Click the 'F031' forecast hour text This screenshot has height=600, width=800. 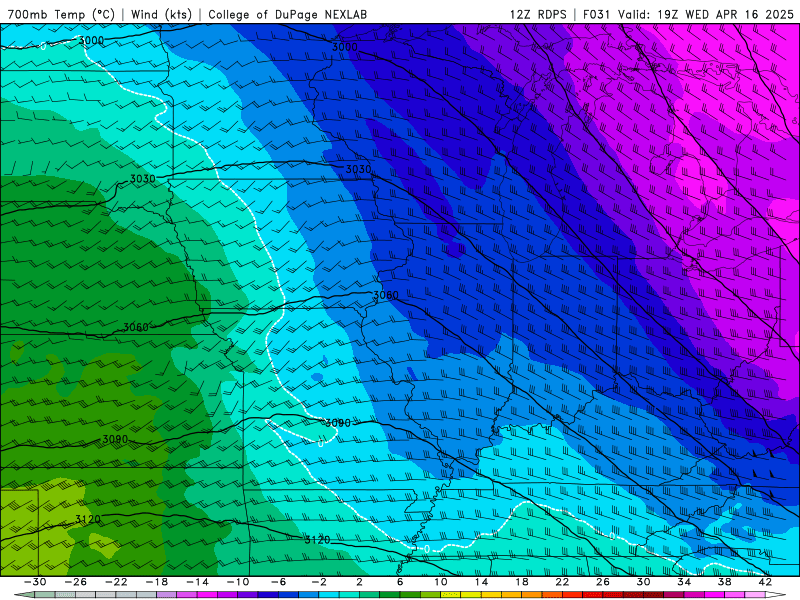coord(597,14)
